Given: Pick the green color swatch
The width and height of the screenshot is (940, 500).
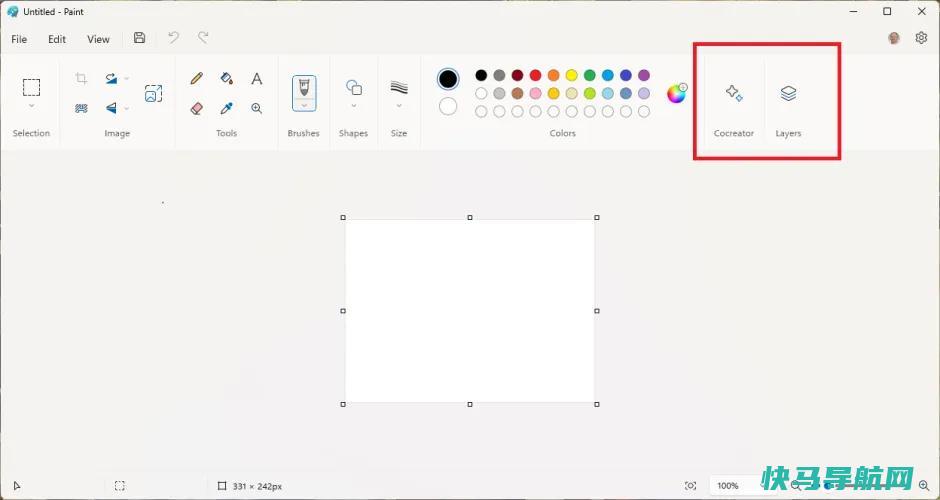Looking at the screenshot, I should coord(590,75).
